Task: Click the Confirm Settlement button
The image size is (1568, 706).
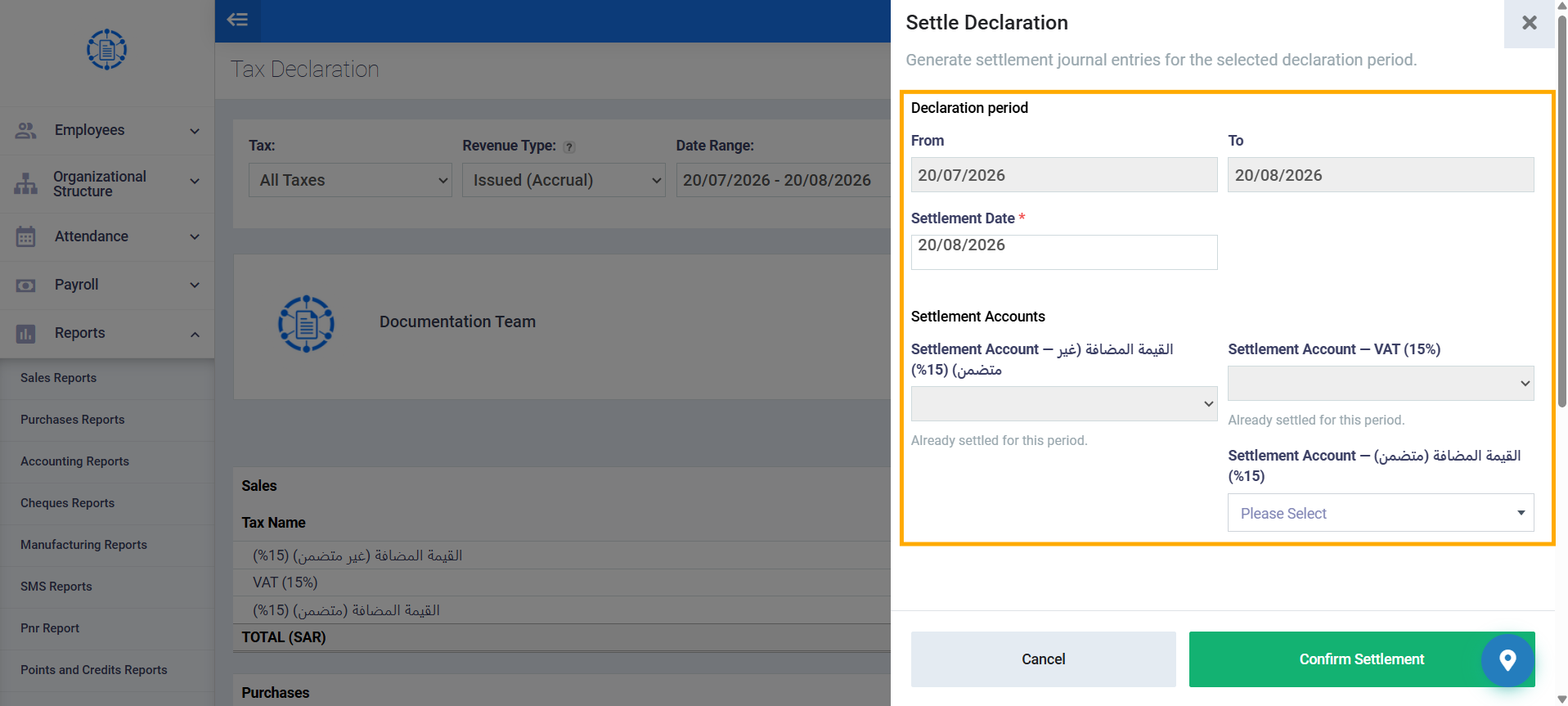Action: click(x=1362, y=659)
